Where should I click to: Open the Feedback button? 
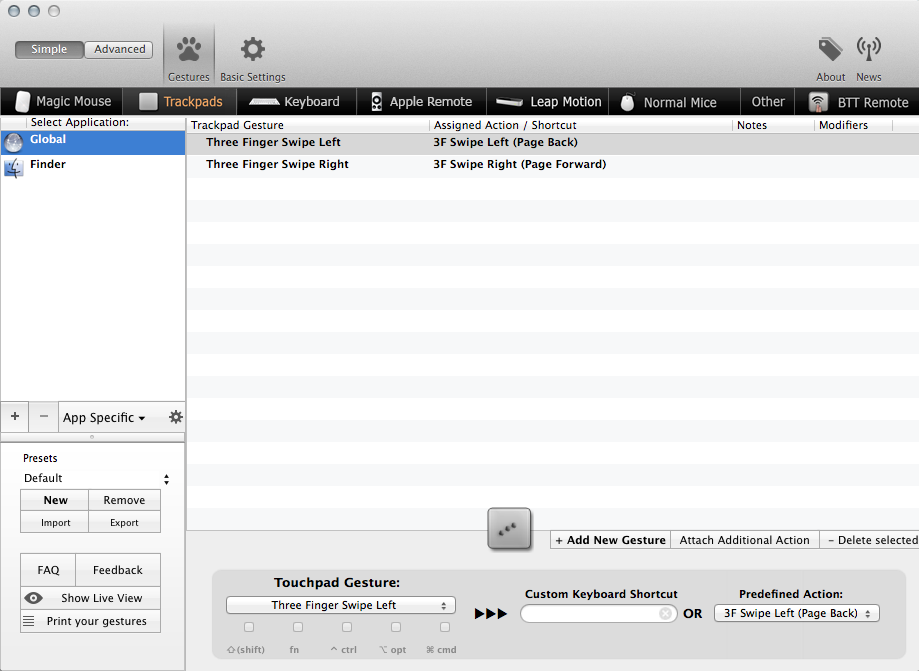[x=118, y=570]
